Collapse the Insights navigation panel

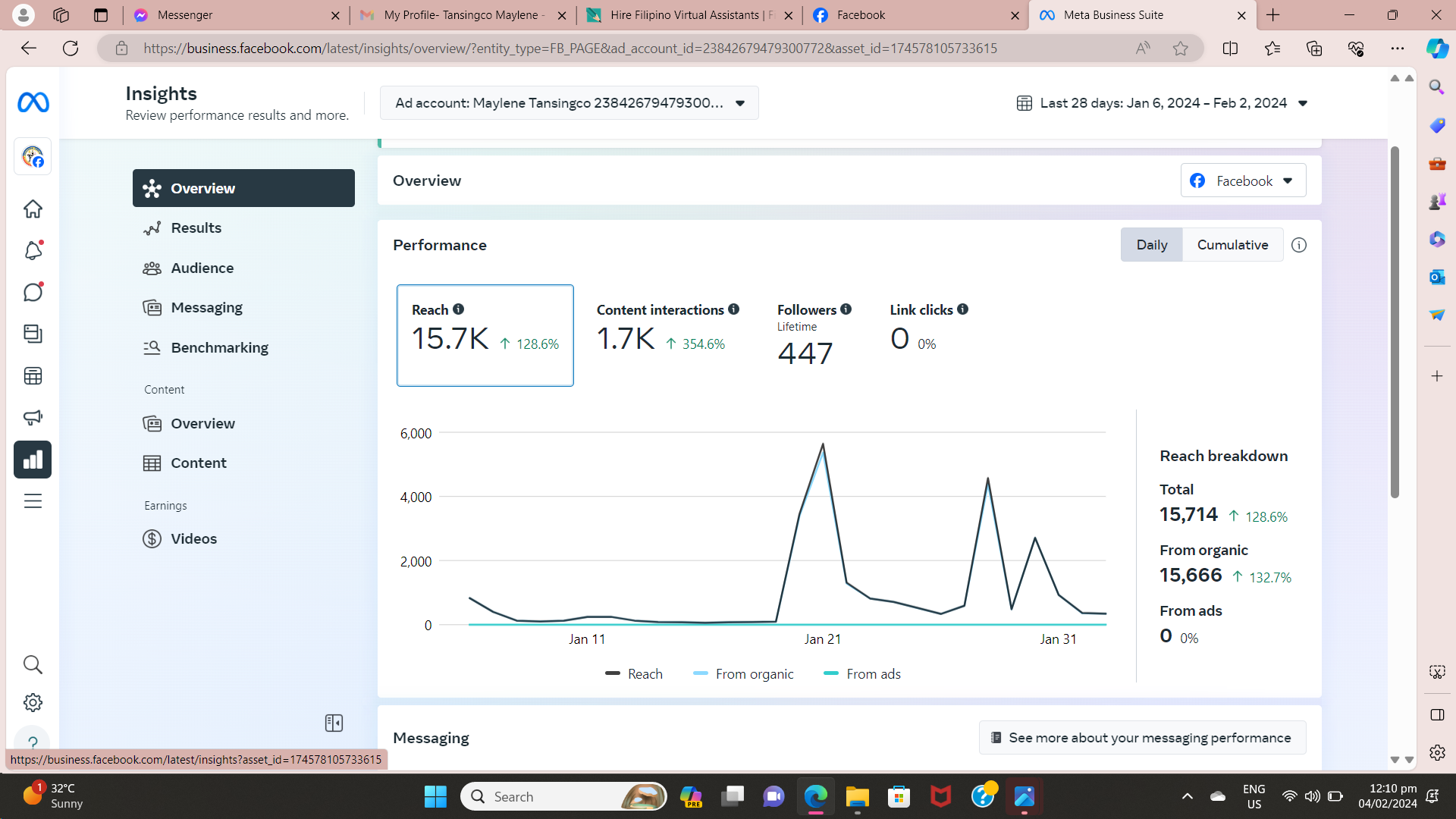pos(334,723)
